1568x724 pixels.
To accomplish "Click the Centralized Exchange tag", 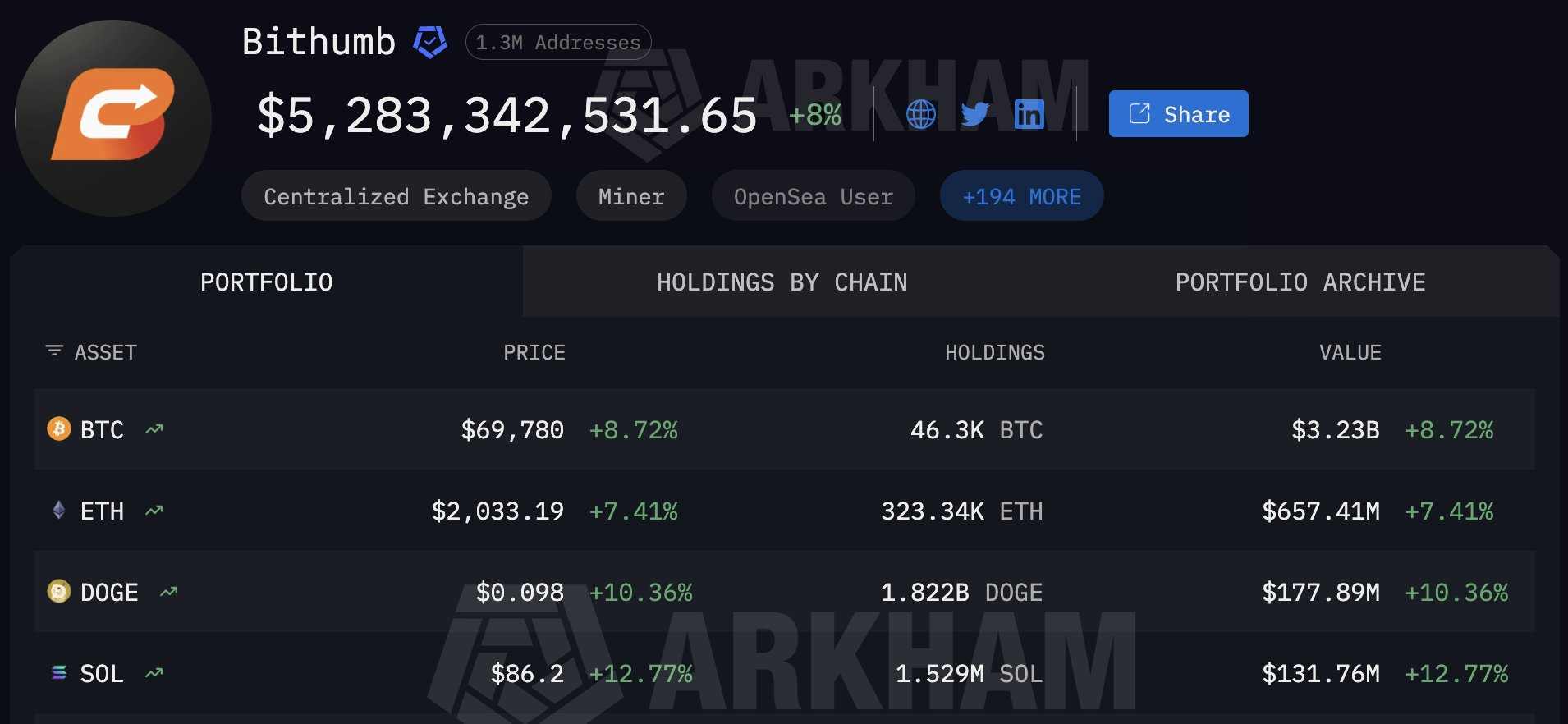I will coord(396,196).
